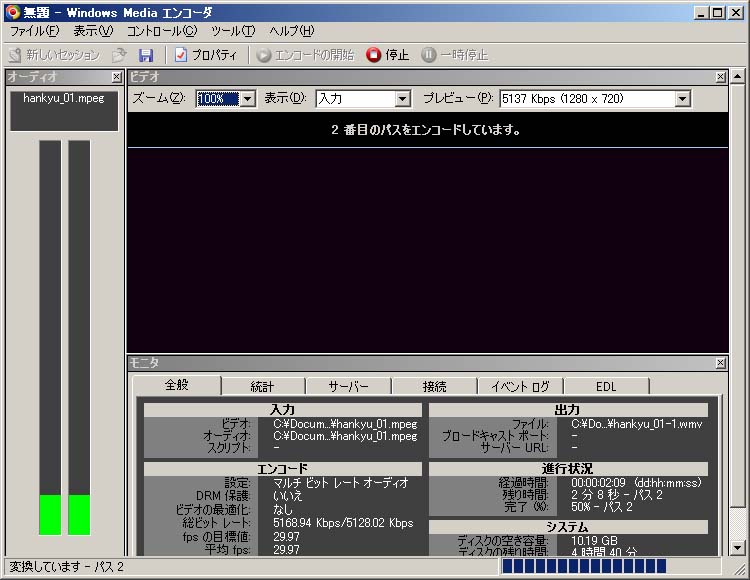Close the Windows Media Encoder window
The height and width of the screenshot is (580, 750).
point(736,13)
